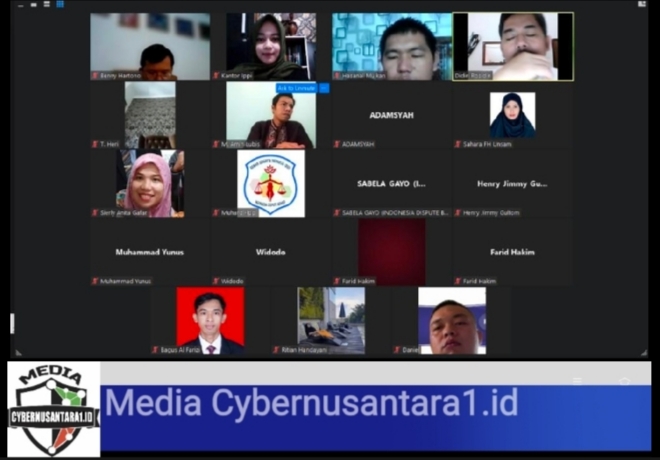Click the large centered ADAMSYAH name
660x460 pixels.
[391, 115]
